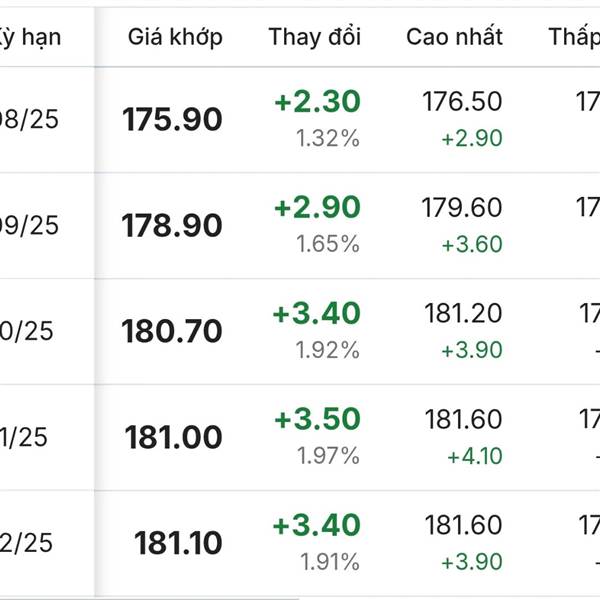Viewport: 600px width, 600px height.
Task: Click the Cao nhất column header
Action: coord(454,37)
